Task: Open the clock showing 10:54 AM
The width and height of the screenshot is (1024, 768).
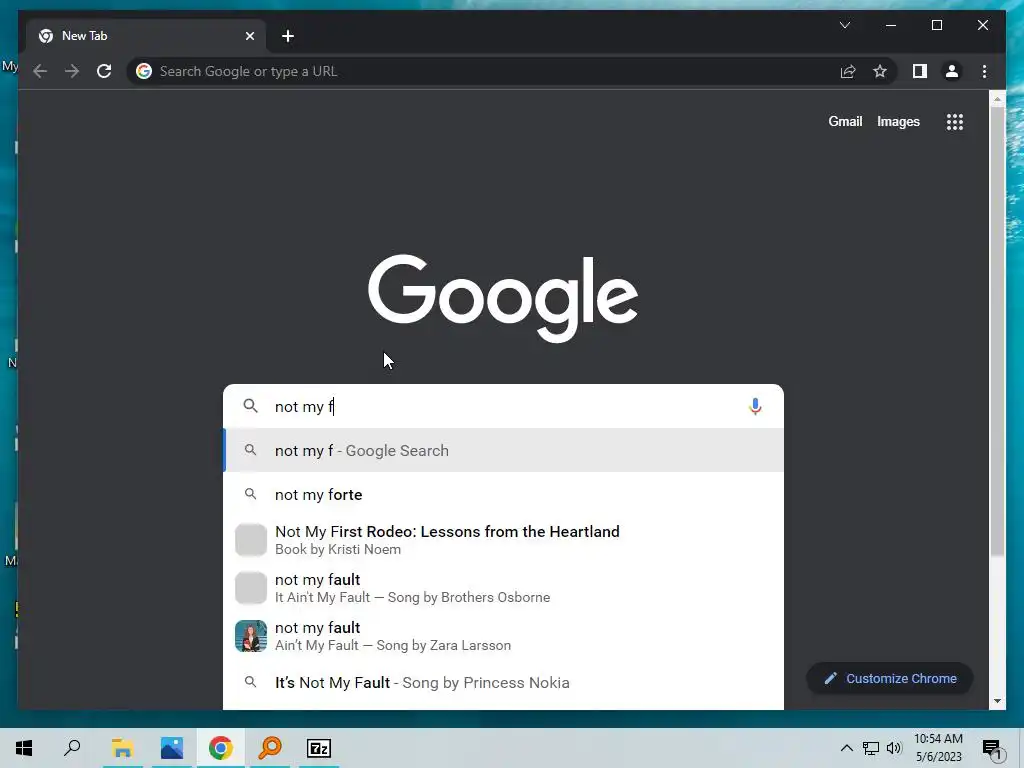Action: 938,748
